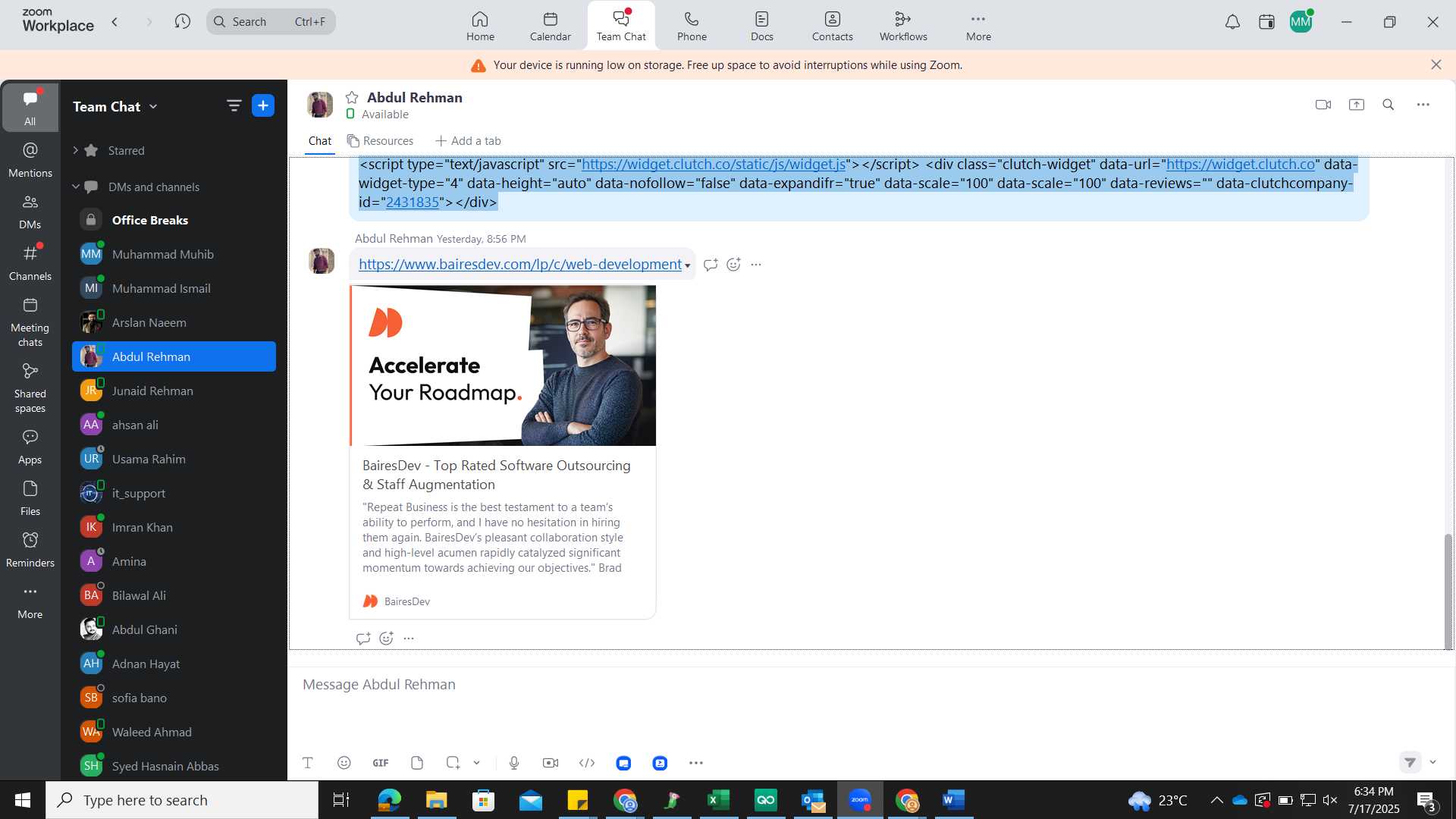Open the GIF picker

click(x=381, y=763)
